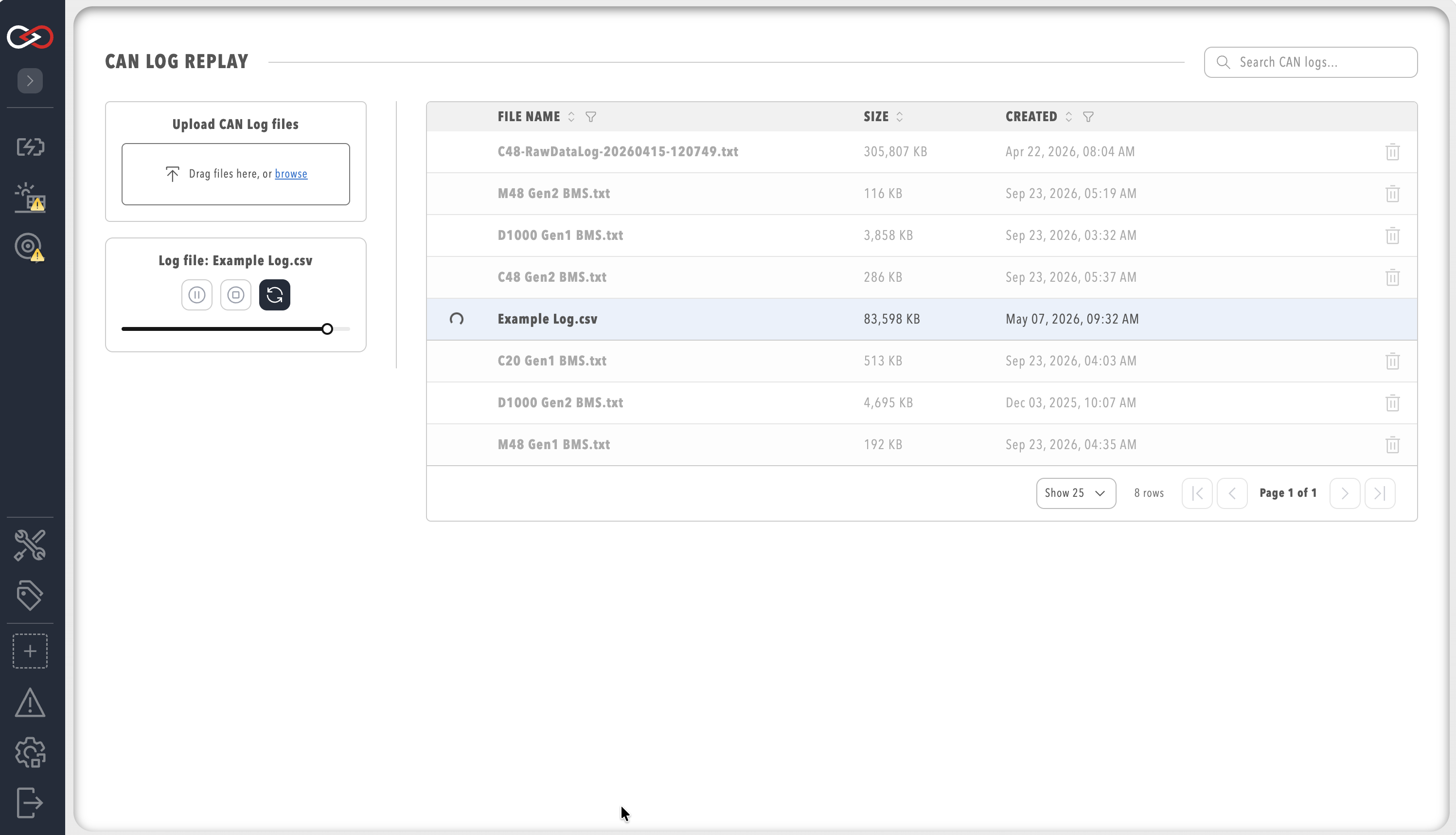Open the settings gear icon

30,752
